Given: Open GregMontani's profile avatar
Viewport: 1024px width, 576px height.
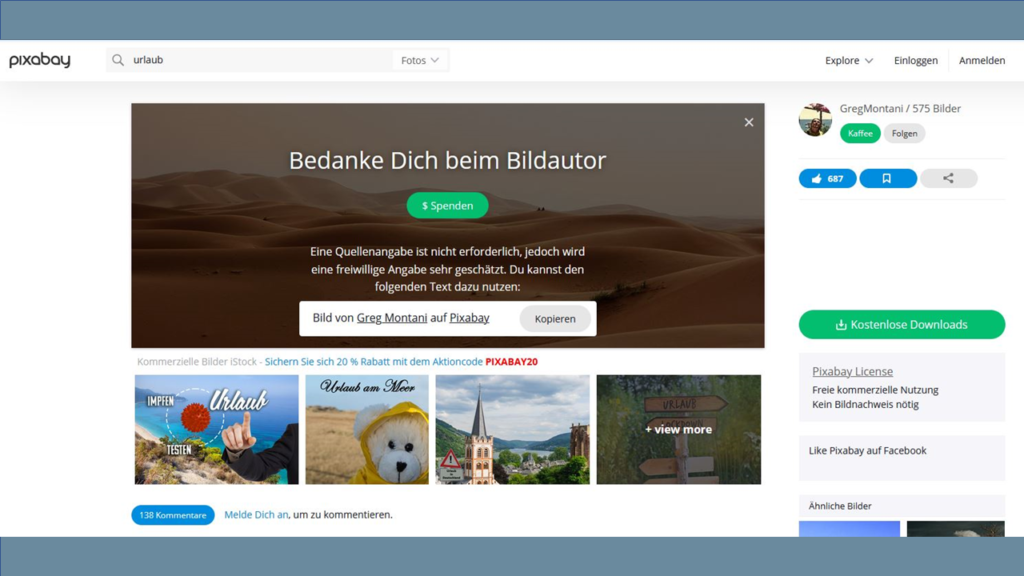Looking at the screenshot, I should [815, 120].
